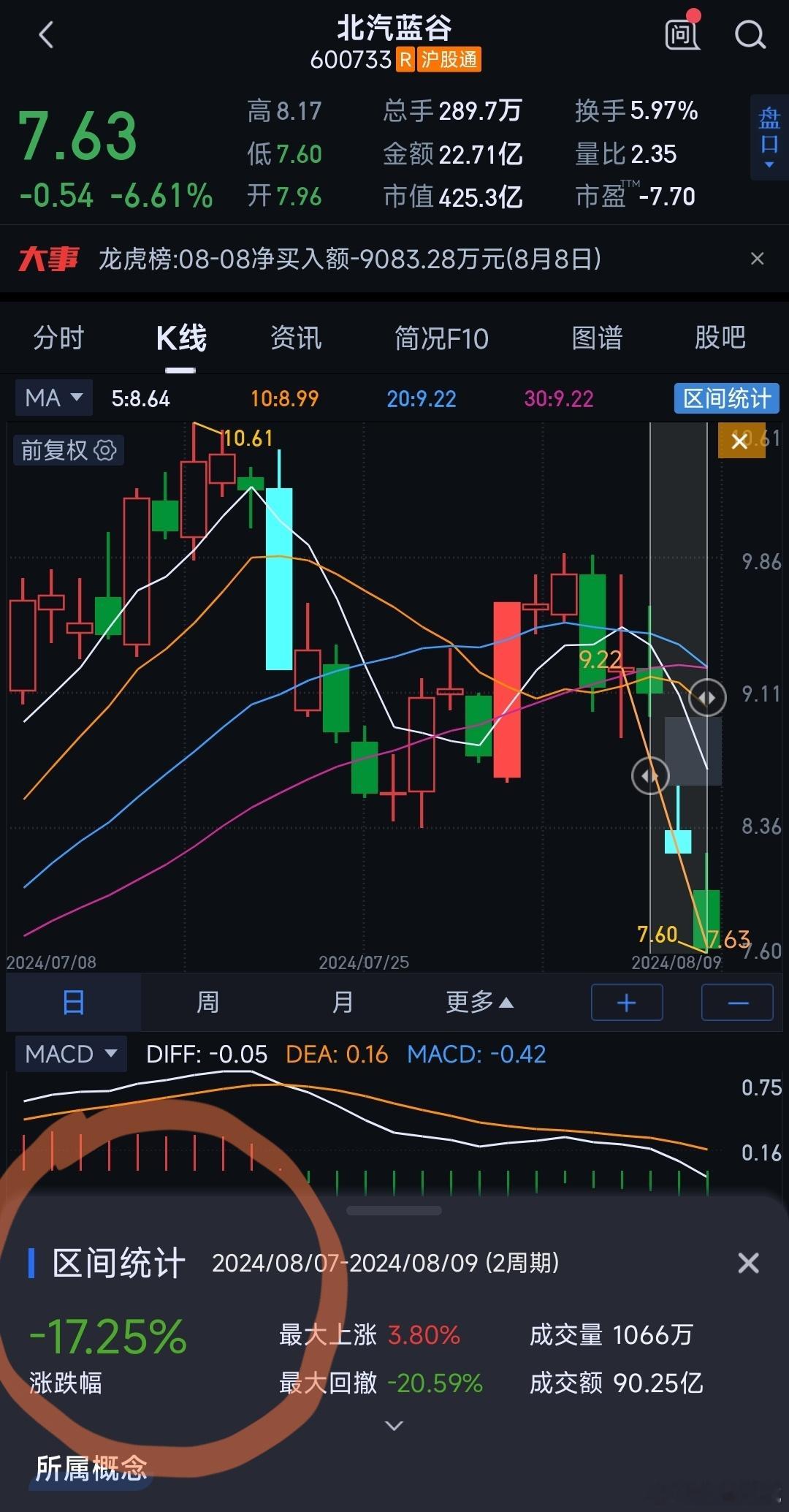Tap the 30:9.22 MA value
Viewport: 789px width, 1512px height.
click(x=559, y=398)
